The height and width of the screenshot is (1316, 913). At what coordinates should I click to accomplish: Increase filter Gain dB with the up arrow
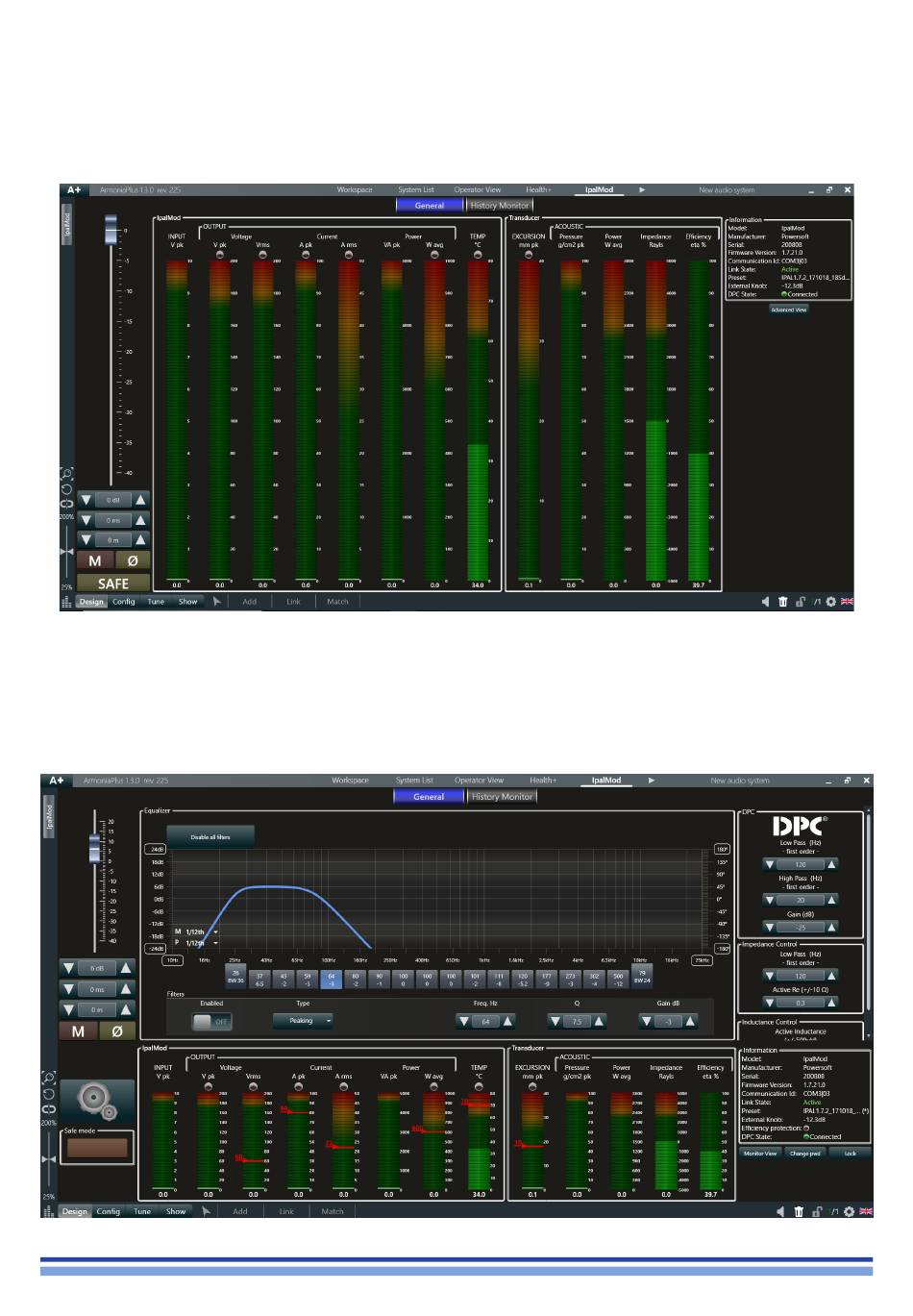[x=690, y=1021]
